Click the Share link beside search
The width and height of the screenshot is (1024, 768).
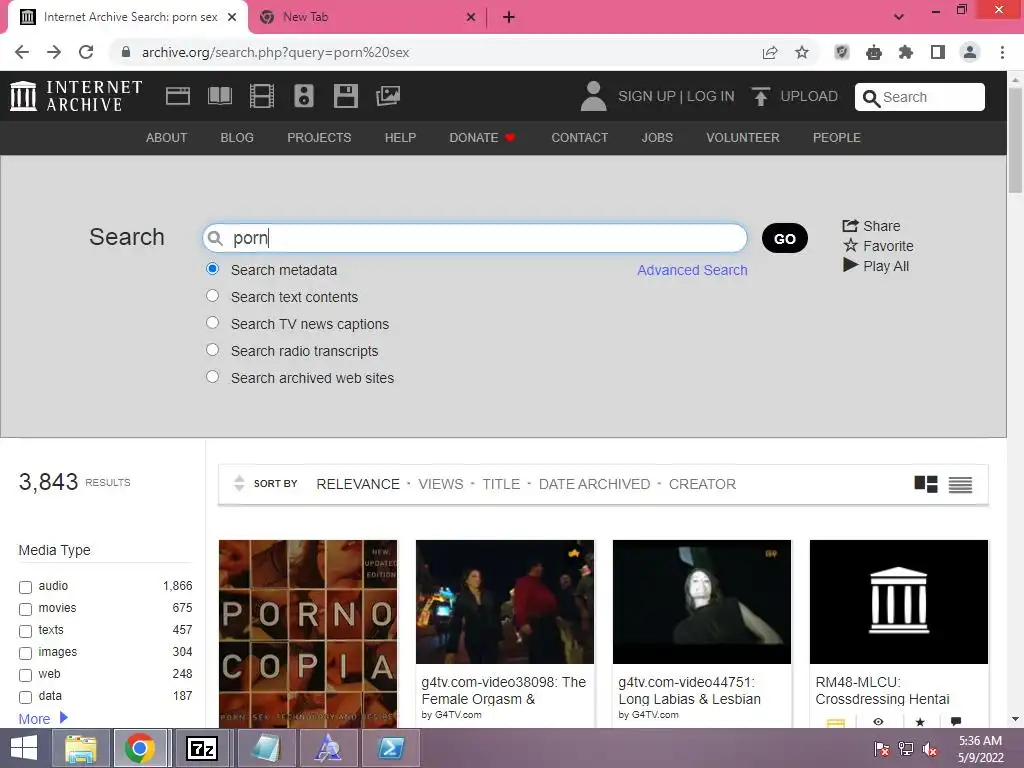[x=871, y=226]
